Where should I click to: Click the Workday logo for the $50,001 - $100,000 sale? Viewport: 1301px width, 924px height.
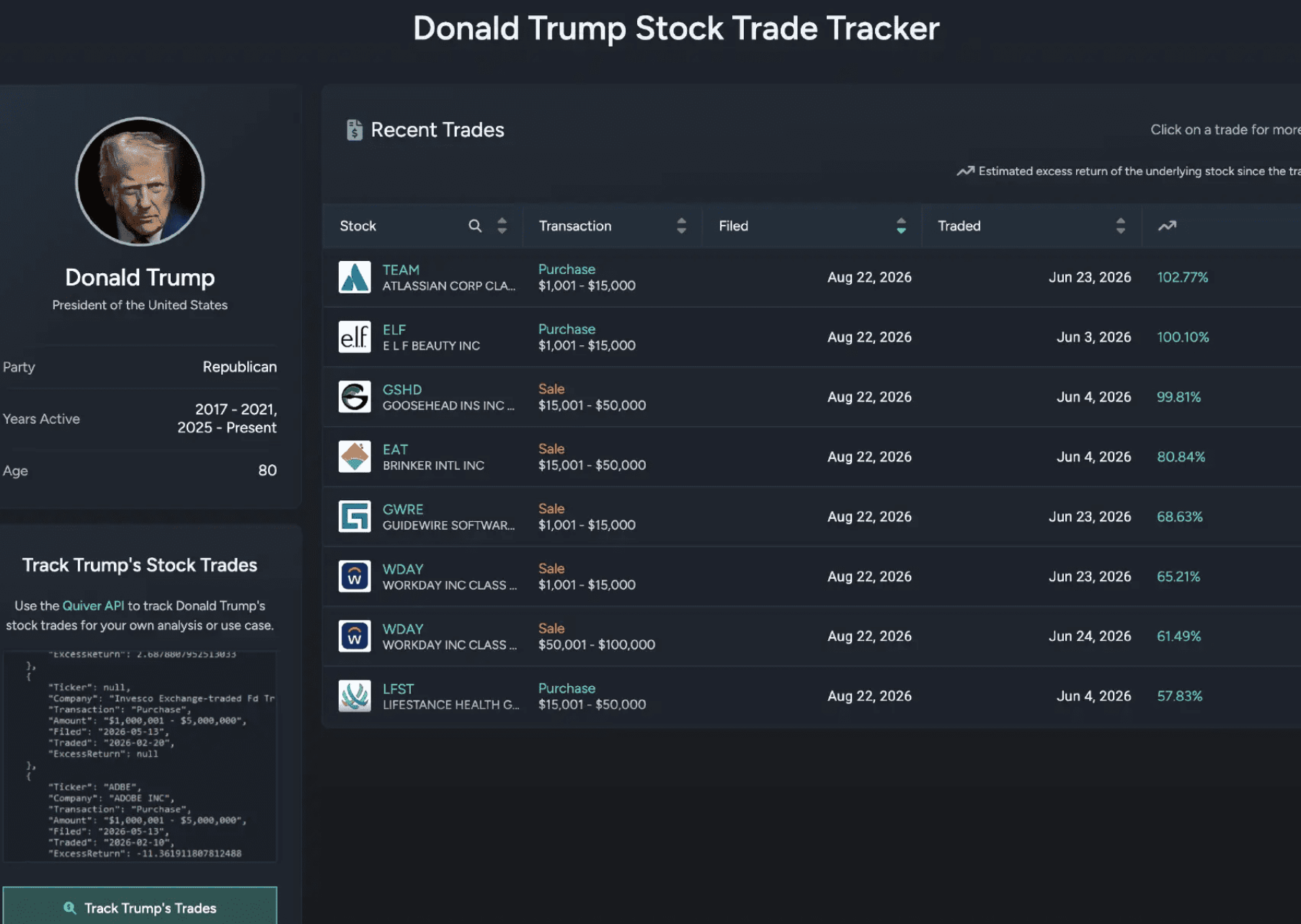click(x=355, y=636)
